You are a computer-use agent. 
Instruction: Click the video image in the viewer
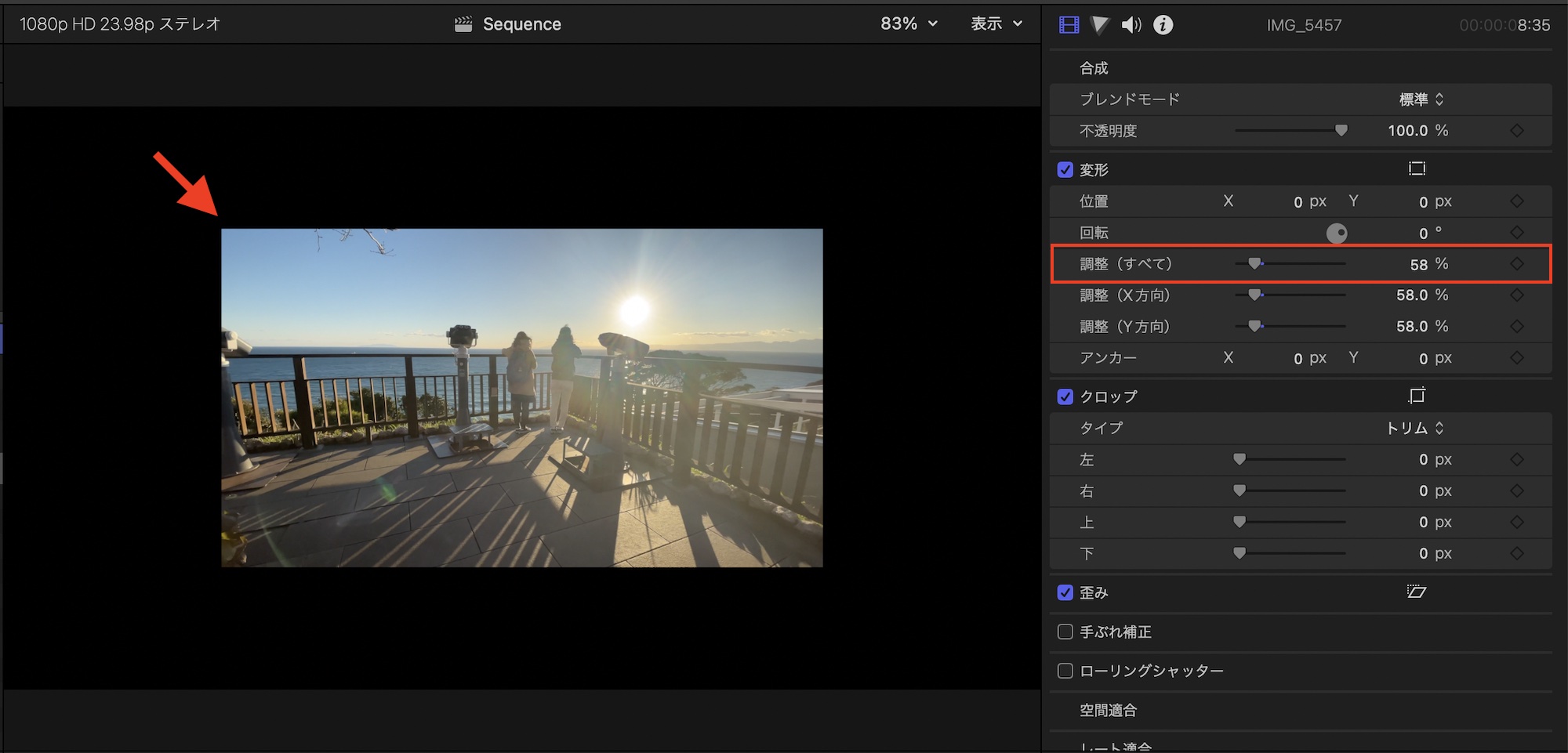point(521,397)
